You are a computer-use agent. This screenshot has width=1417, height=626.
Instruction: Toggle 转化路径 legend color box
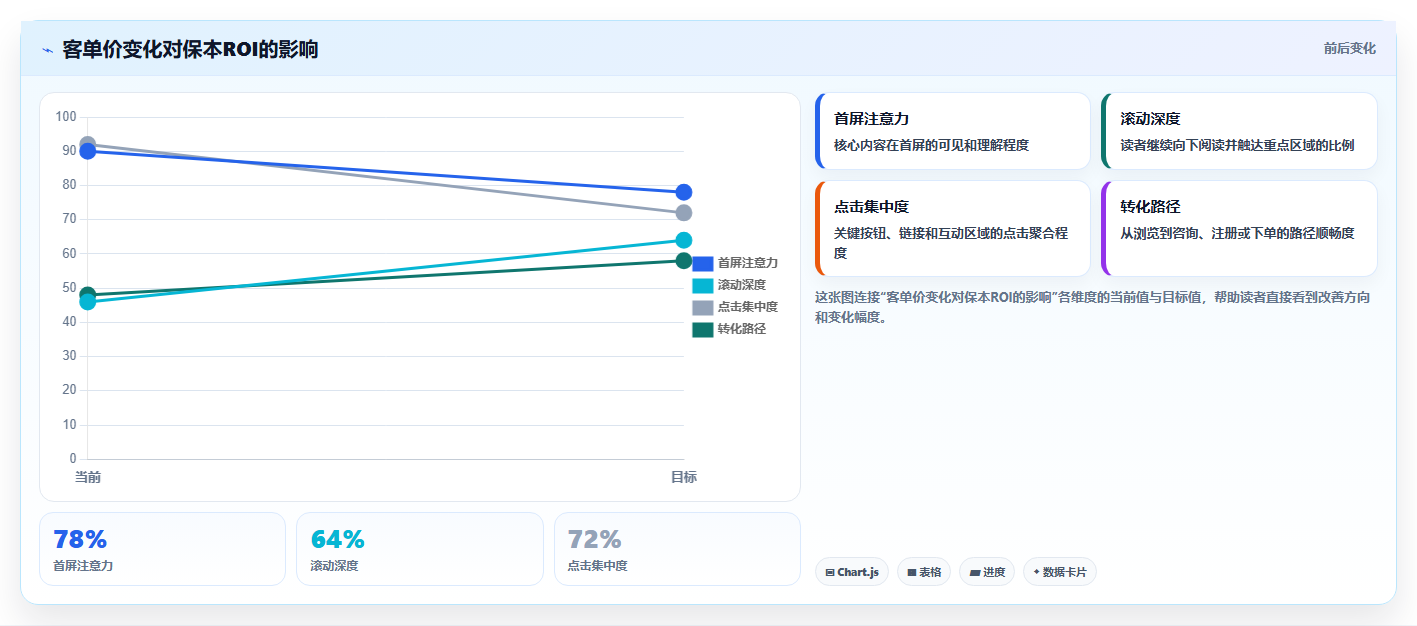pyautogui.click(x=703, y=329)
